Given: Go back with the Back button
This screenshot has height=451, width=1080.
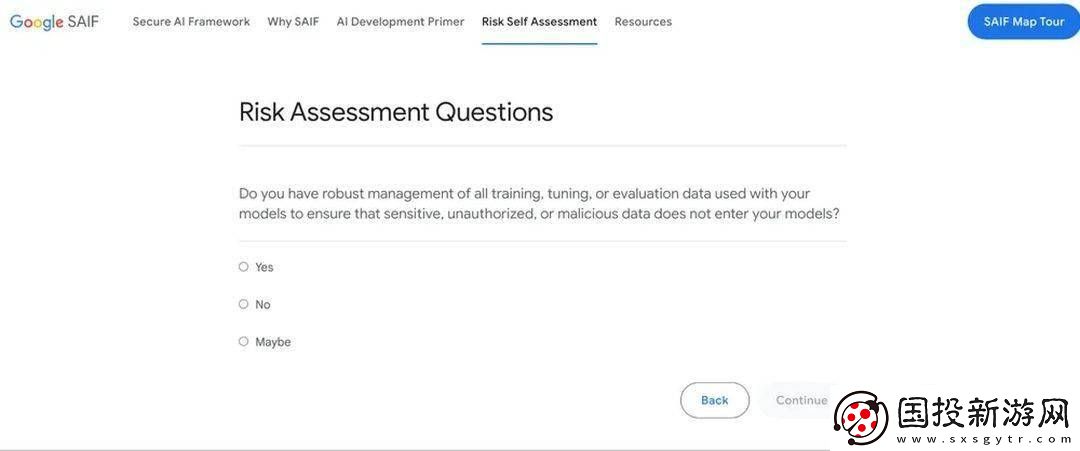Looking at the screenshot, I should click(714, 400).
